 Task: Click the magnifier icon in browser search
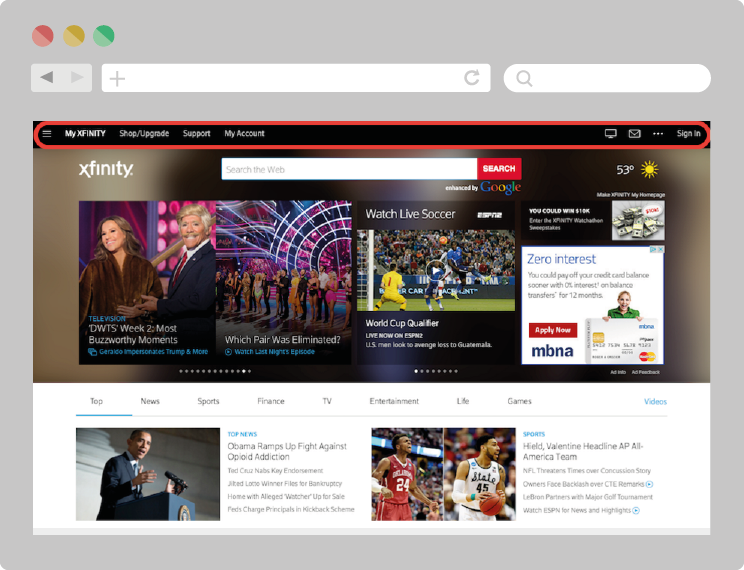[x=524, y=78]
